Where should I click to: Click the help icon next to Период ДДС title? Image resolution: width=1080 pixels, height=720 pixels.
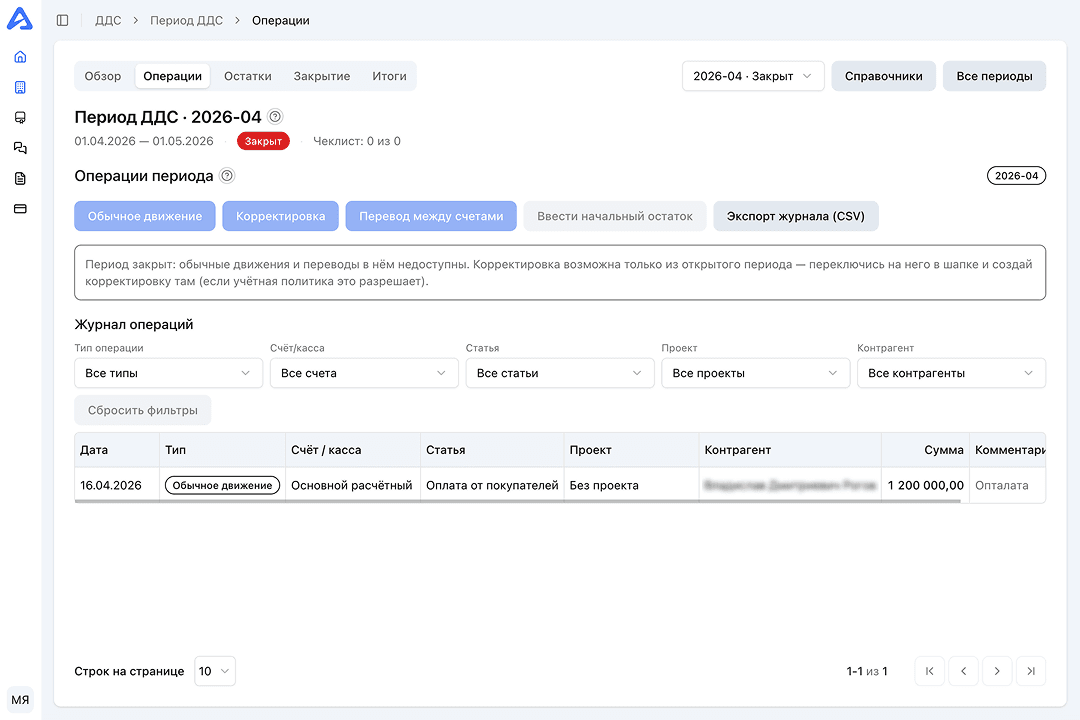[275, 116]
